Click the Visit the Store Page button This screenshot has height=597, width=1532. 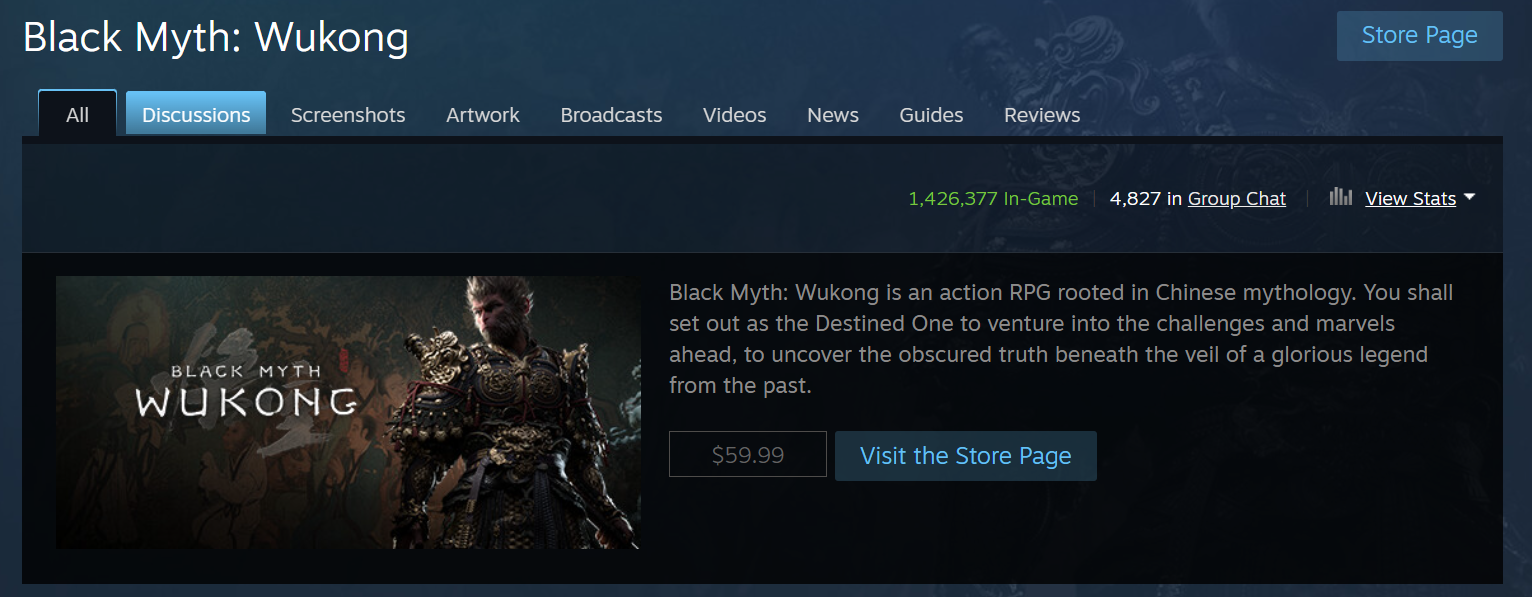(966, 456)
